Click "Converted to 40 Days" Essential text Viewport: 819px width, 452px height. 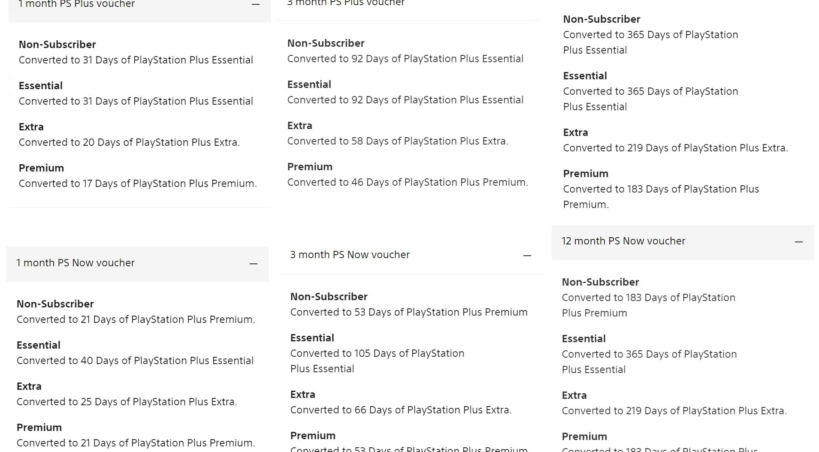click(135, 360)
